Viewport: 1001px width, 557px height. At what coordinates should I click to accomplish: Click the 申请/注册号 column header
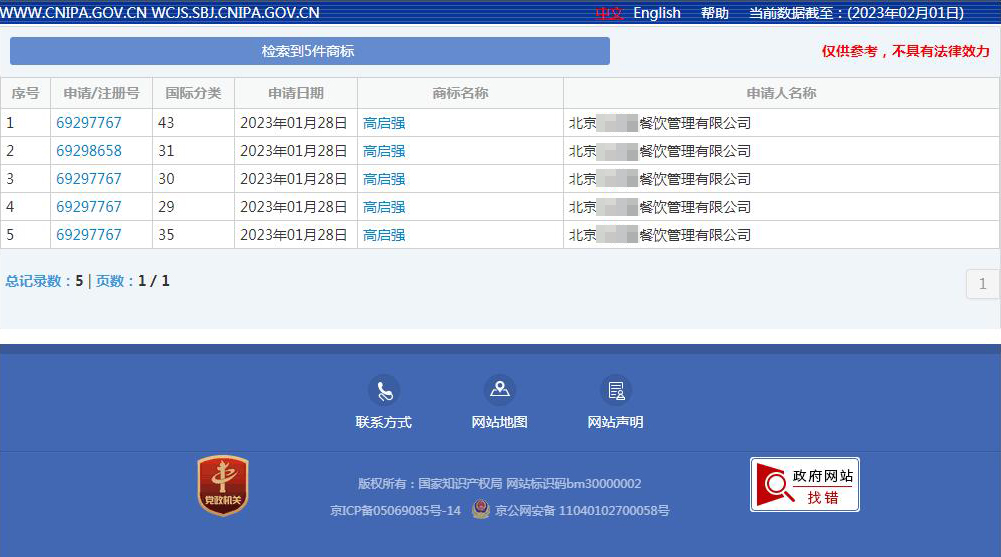[102, 93]
